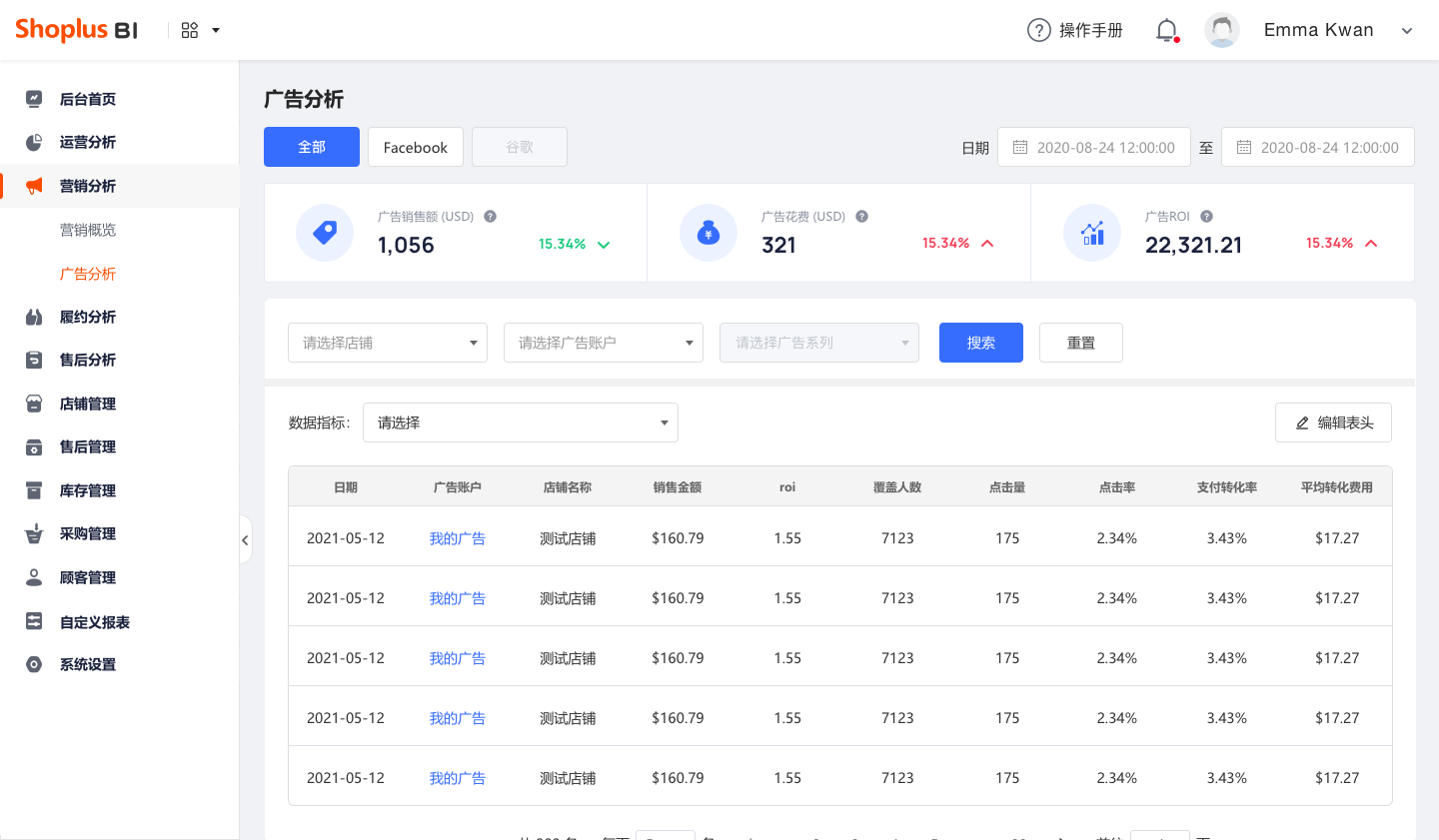
Task: Open the Emma Kwan account dropdown arrow
Action: tap(1406, 30)
